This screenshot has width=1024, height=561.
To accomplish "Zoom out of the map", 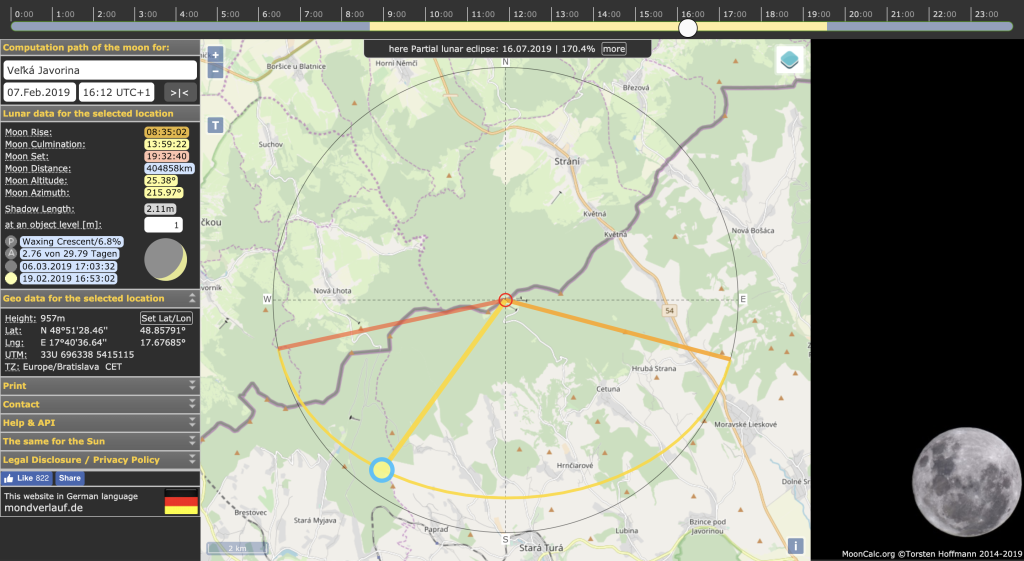I will coord(215,71).
